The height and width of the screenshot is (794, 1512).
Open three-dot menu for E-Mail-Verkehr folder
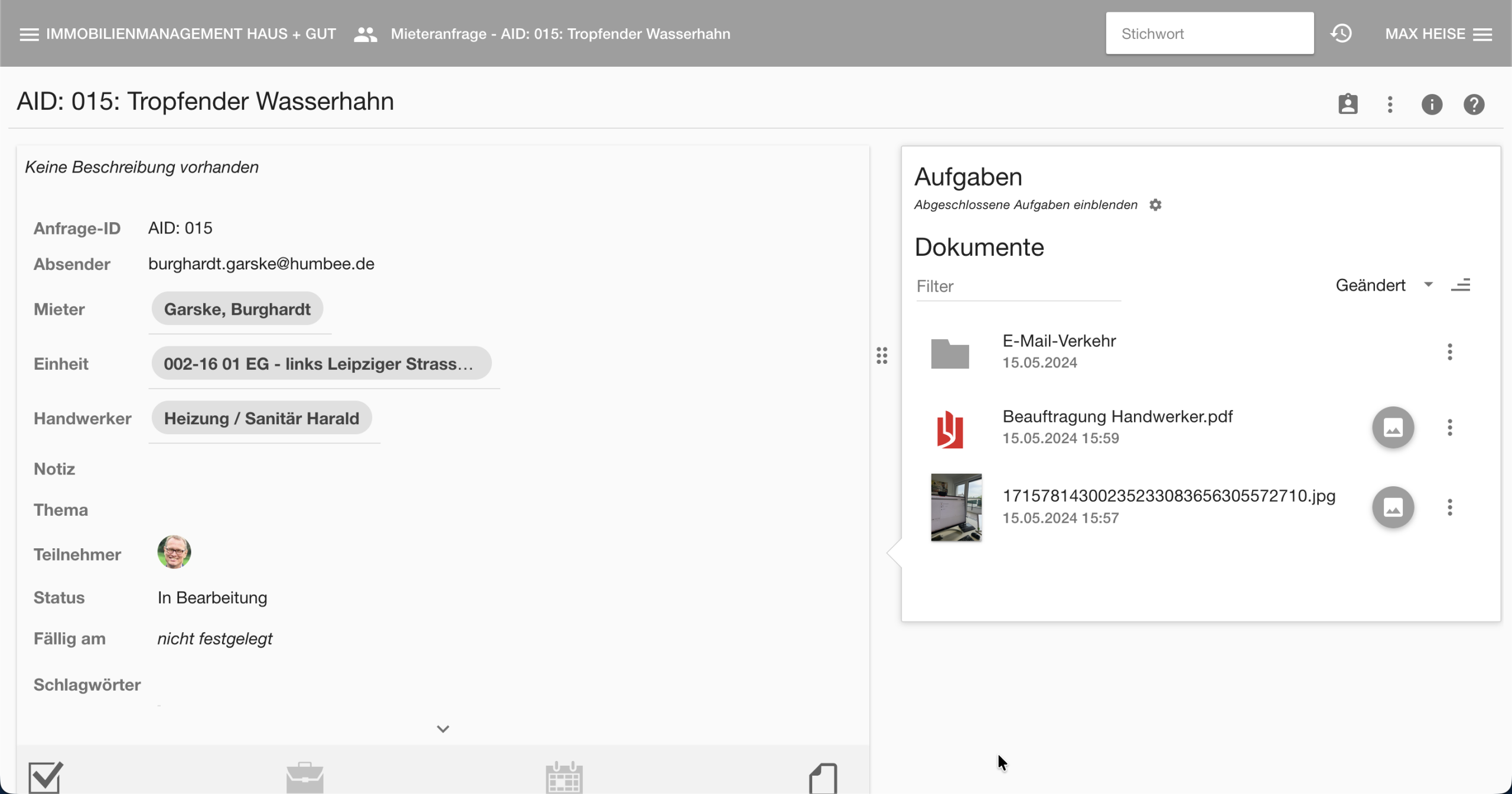click(1449, 352)
